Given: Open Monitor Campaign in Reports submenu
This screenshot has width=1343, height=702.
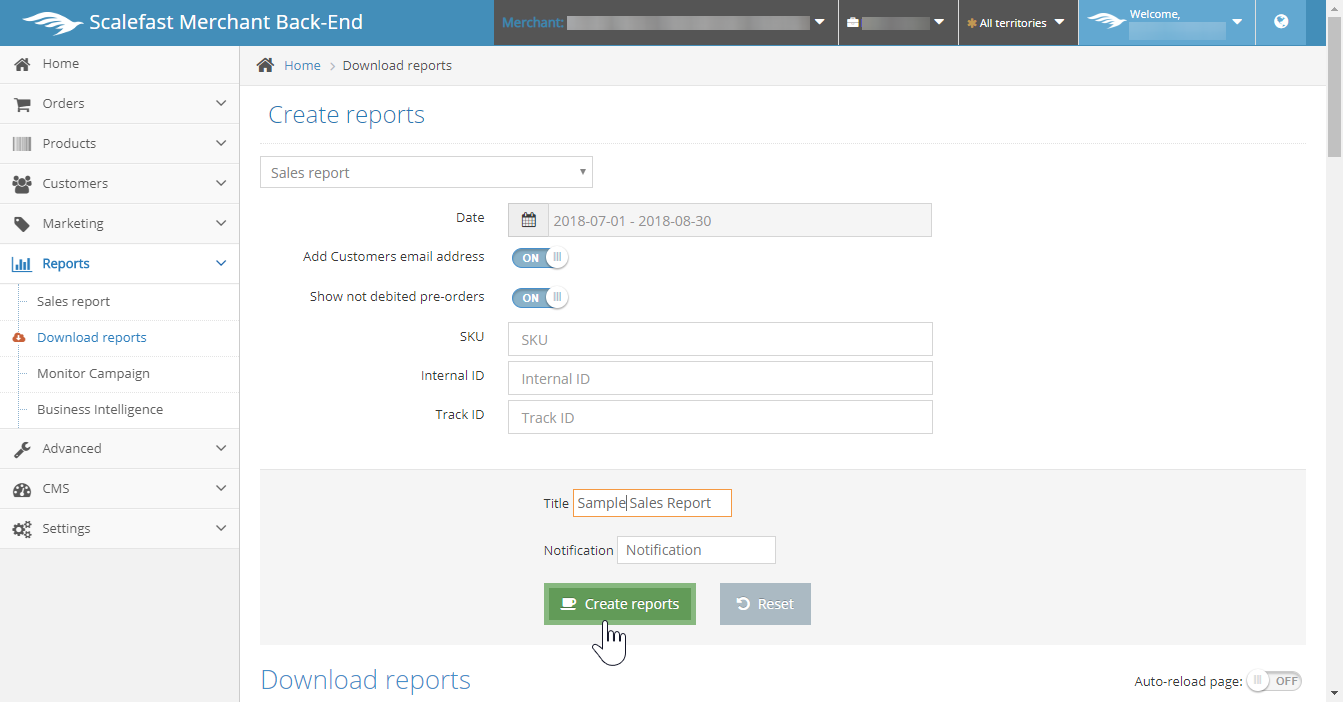Looking at the screenshot, I should (93, 373).
